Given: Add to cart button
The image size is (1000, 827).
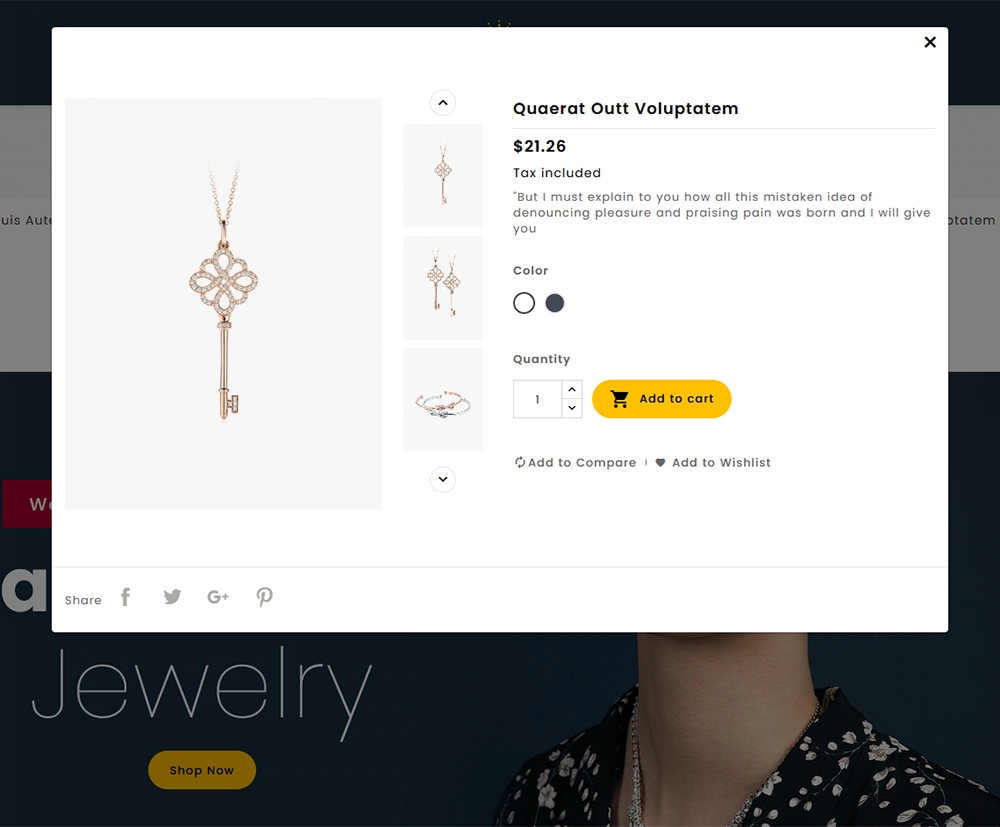Looking at the screenshot, I should click(661, 399).
